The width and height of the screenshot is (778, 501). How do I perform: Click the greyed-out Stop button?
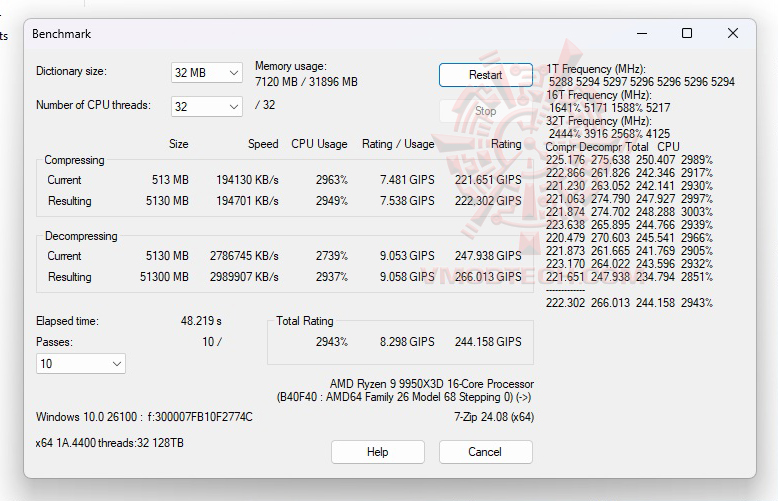point(485,111)
